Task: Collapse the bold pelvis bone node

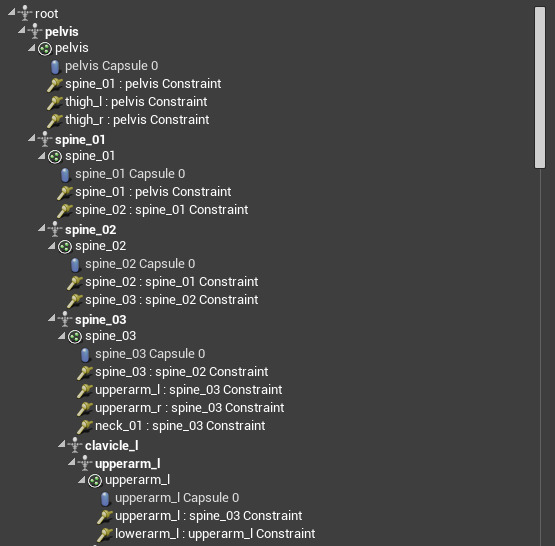Action: (22, 30)
